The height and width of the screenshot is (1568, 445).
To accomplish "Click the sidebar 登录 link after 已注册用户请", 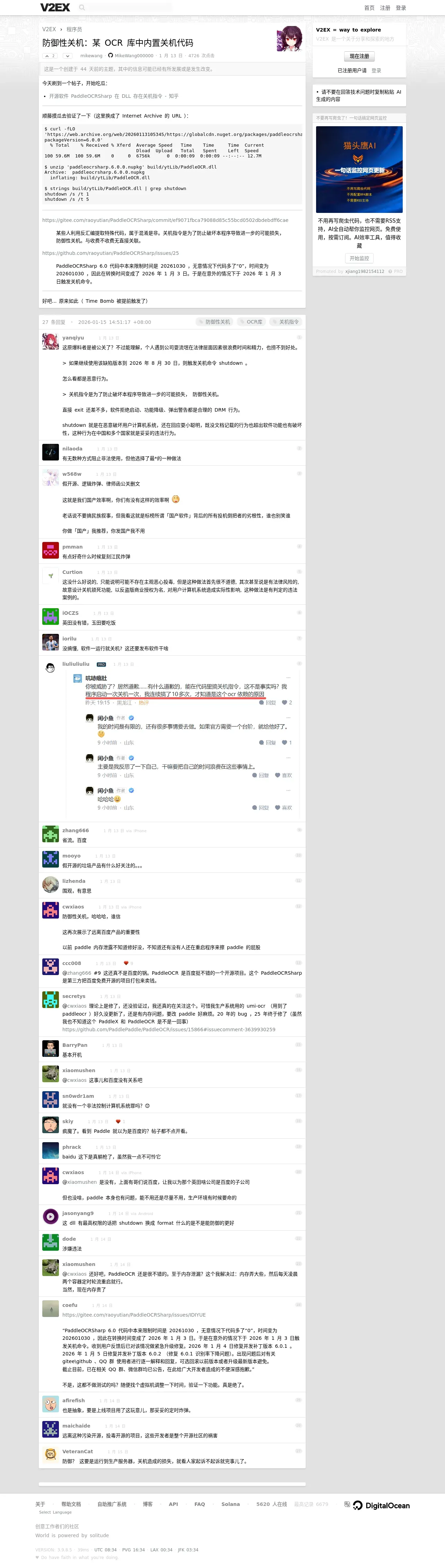I will [376, 71].
